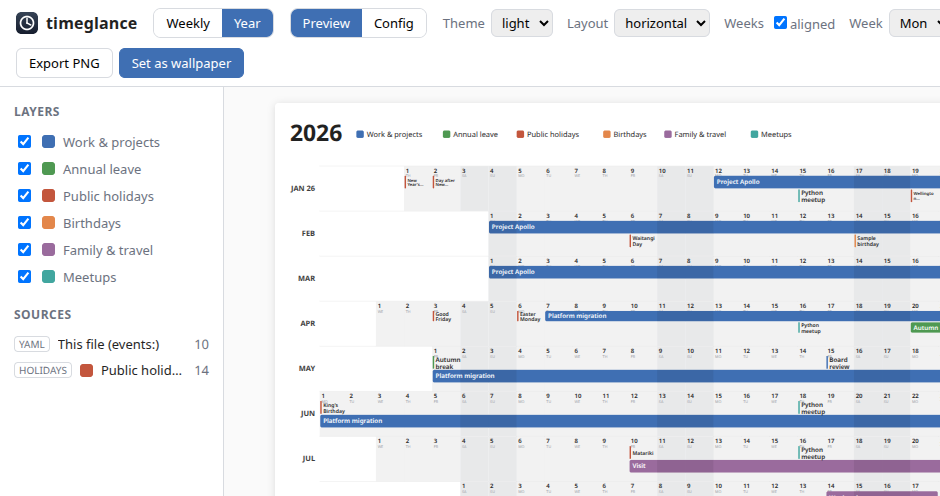Screen dimensions: 940x496
Task: Uncheck the Work & projects layer checkbox
Action: [x=25, y=142]
